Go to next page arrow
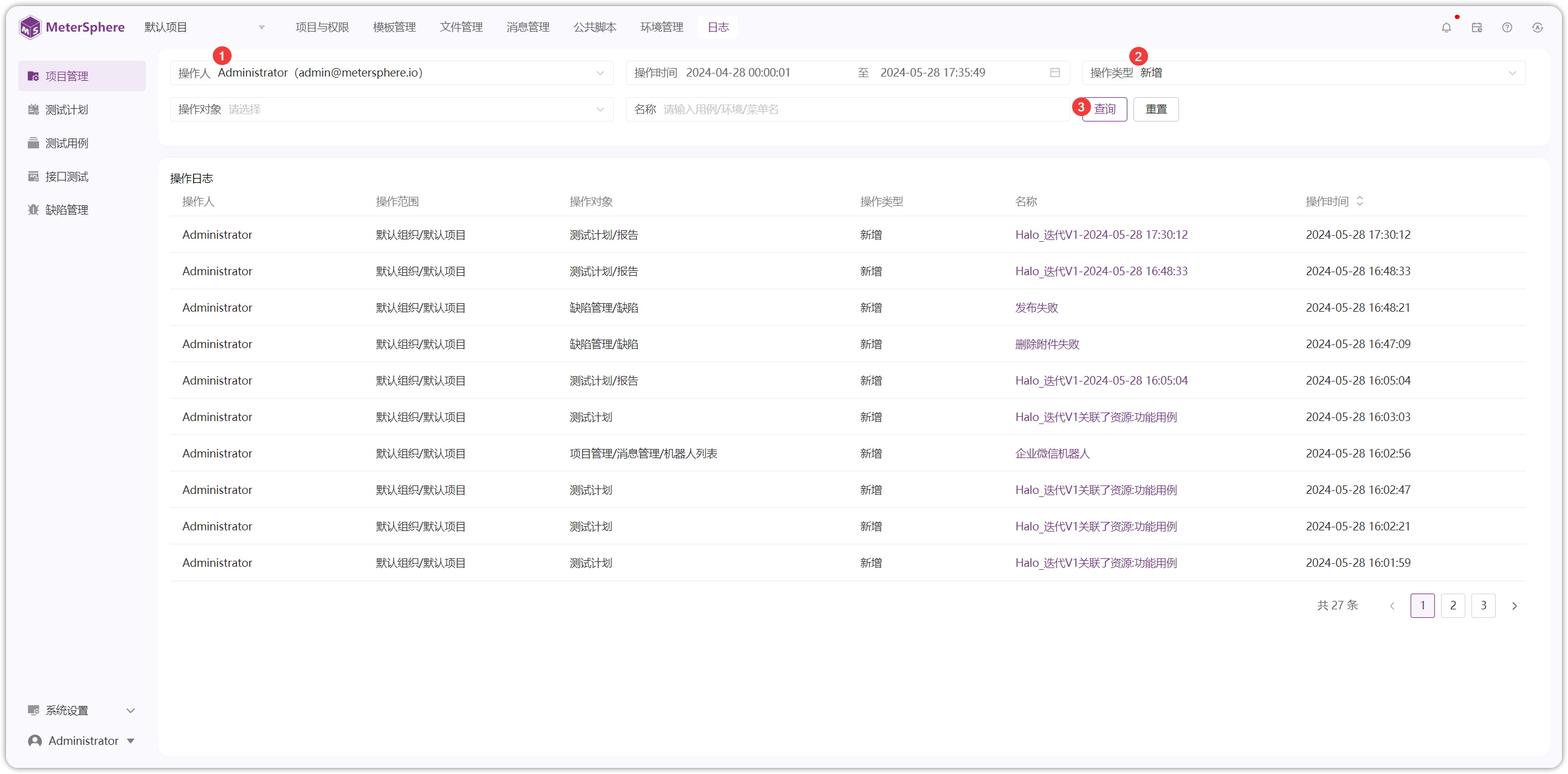This screenshot has height=774, width=1568. 1515,606
